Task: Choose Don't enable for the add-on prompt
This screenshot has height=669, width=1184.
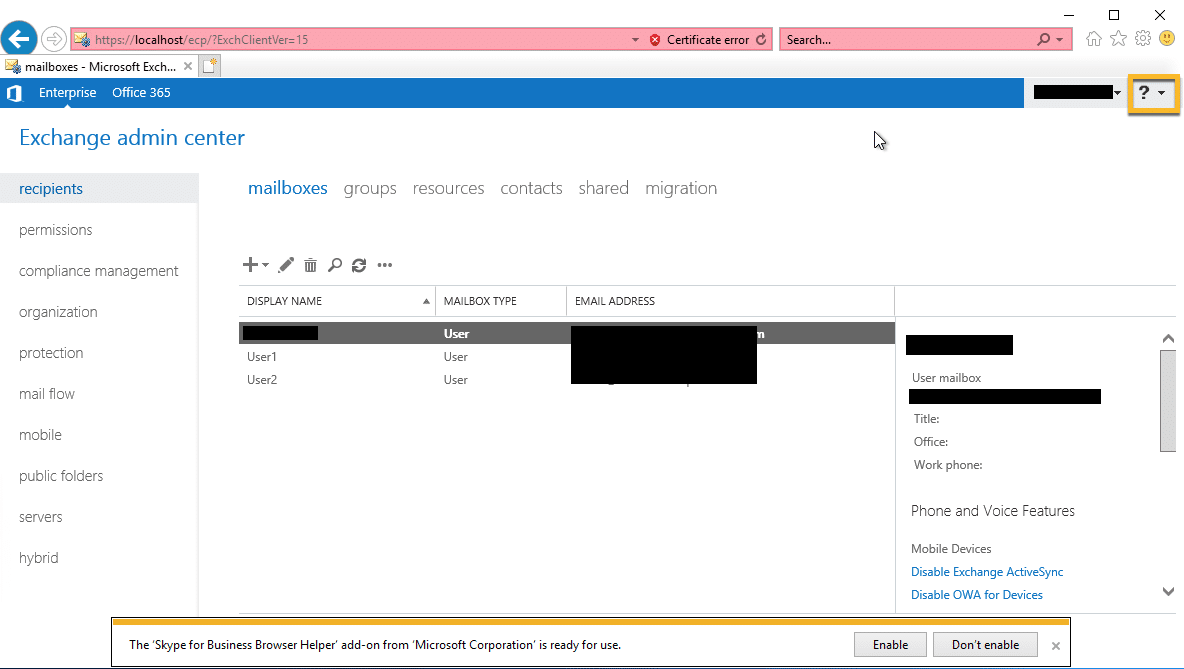Action: (985, 644)
